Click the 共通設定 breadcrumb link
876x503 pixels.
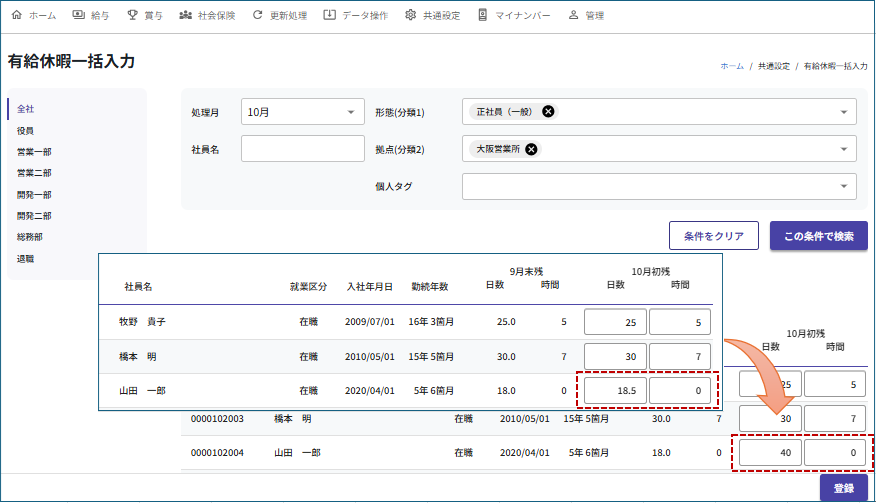click(x=773, y=66)
